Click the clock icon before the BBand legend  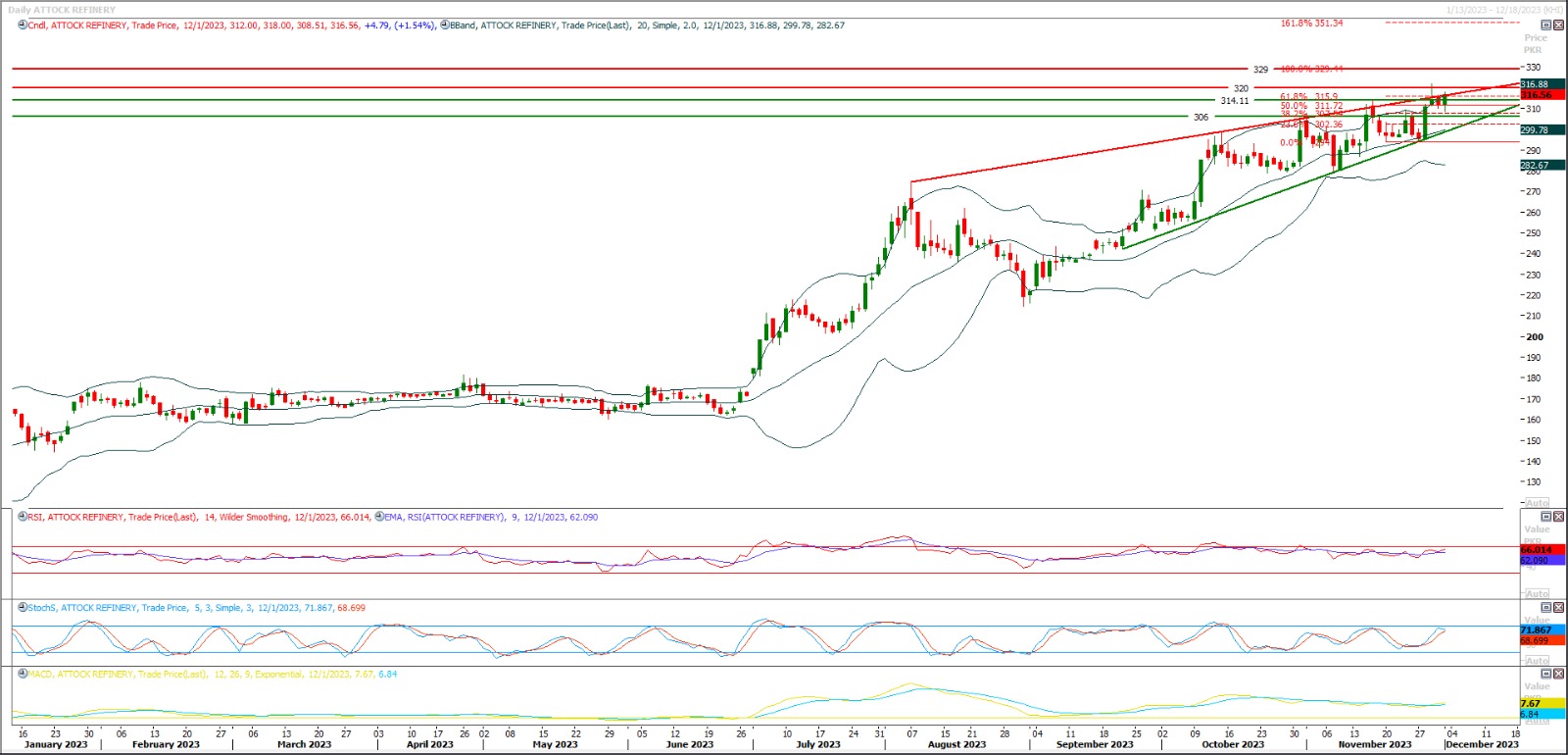point(444,25)
